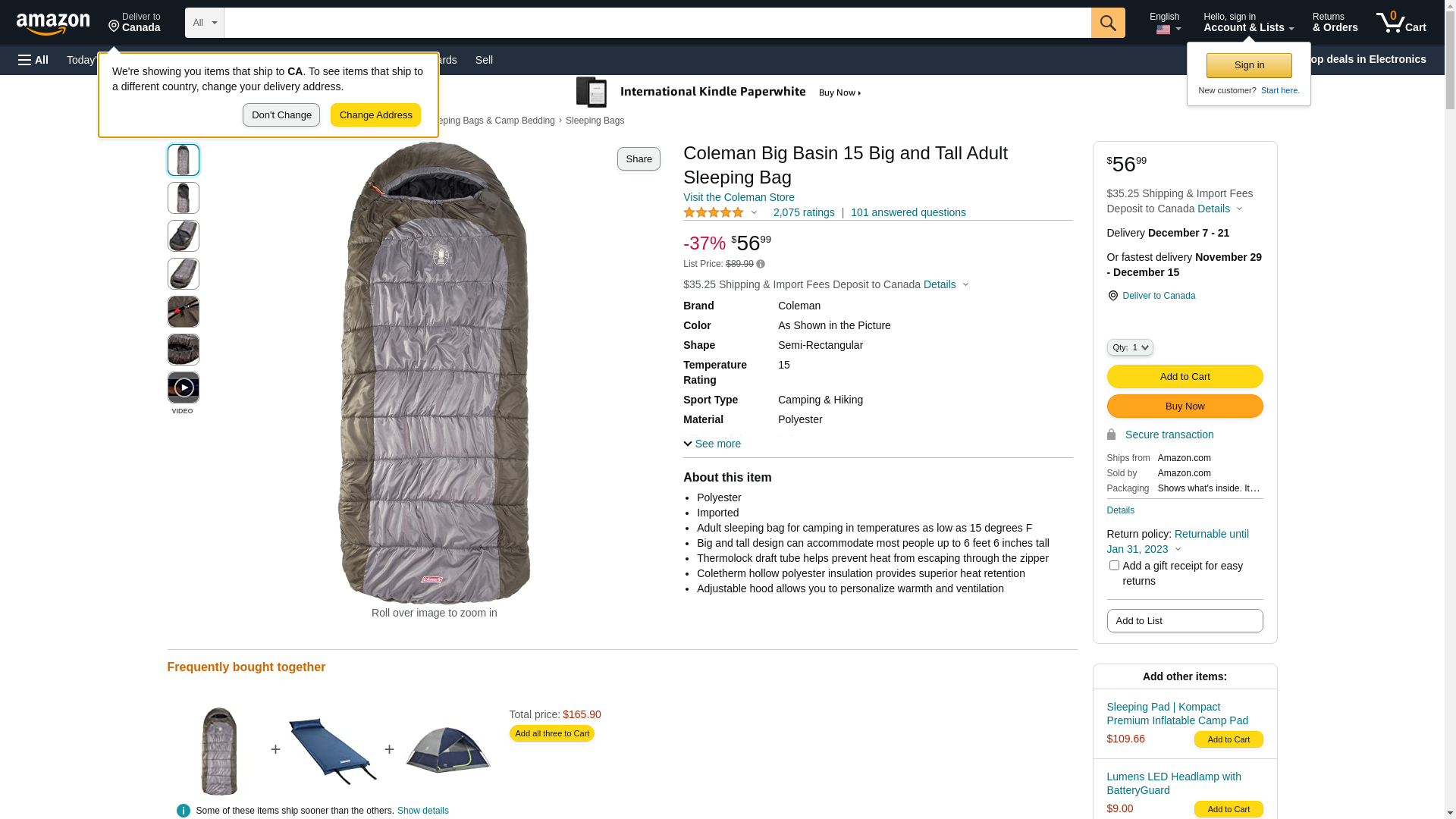Open the All hamburger menu
This screenshot has height=819, width=1456.
tap(33, 60)
